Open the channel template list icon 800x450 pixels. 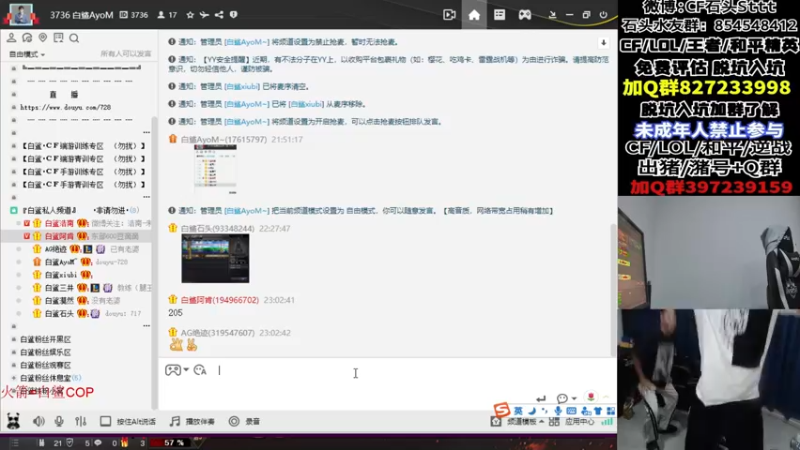(x=499, y=15)
